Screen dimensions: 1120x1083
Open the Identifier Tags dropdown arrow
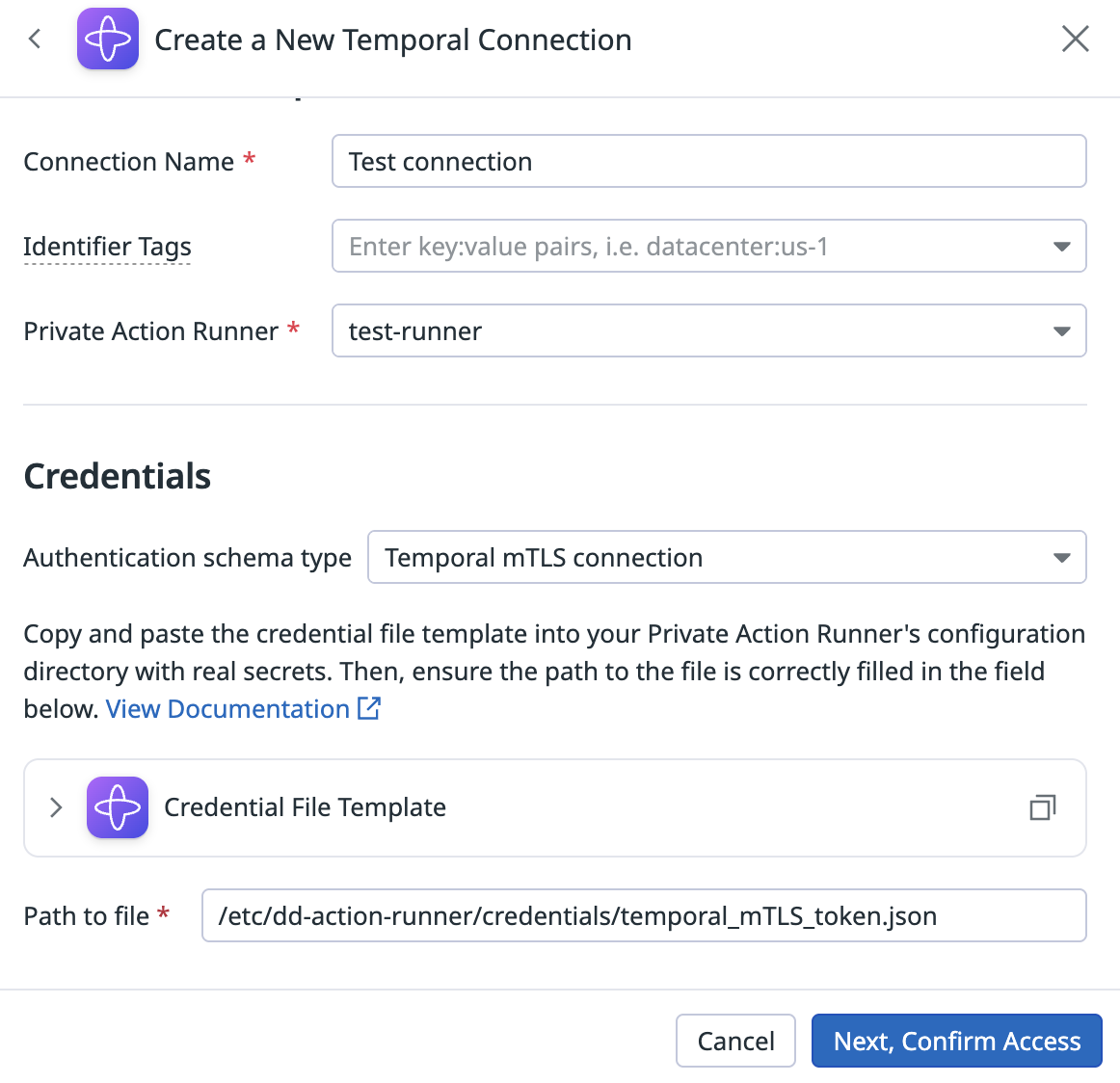coord(1061,247)
